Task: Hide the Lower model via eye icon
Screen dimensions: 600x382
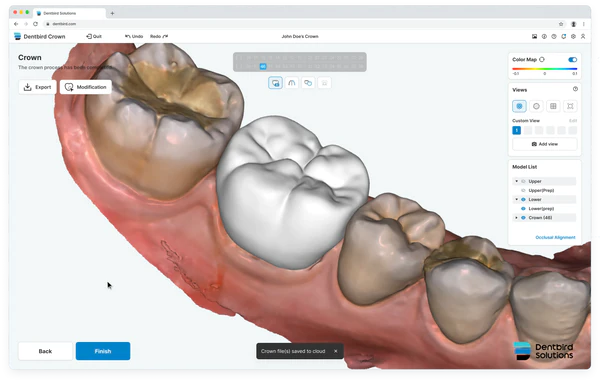Action: coord(523,199)
